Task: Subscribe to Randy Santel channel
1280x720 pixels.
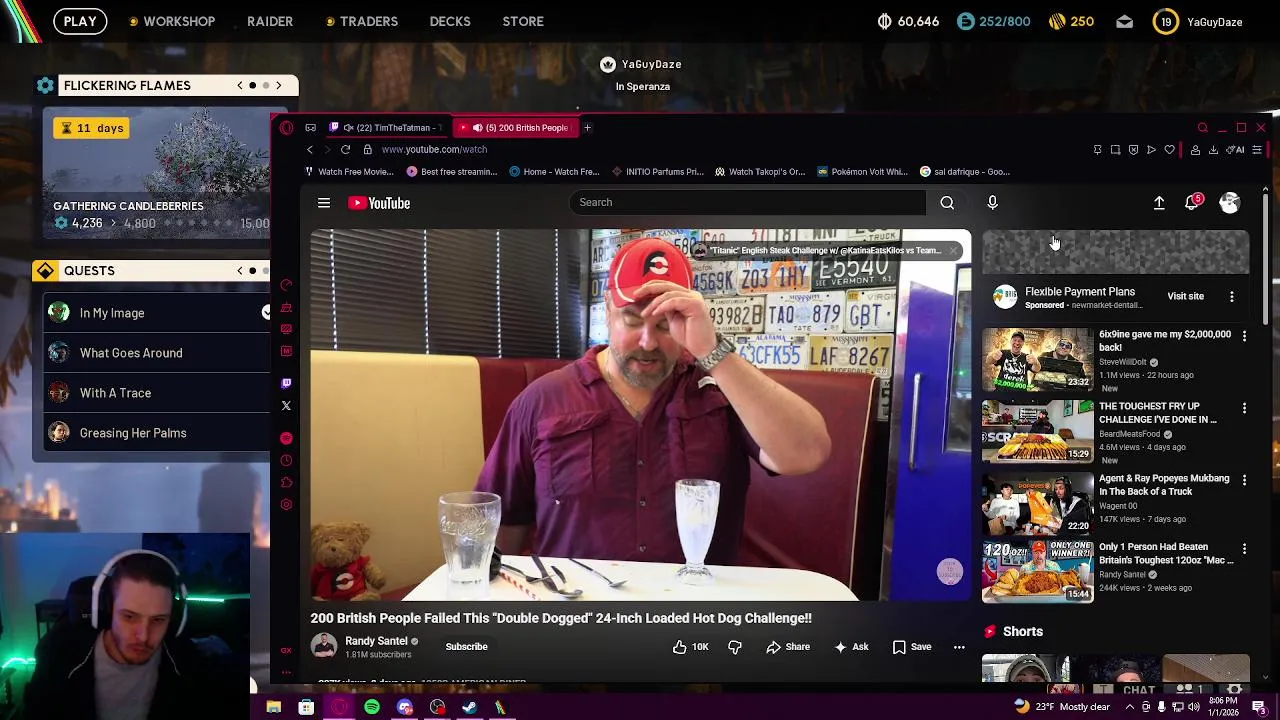Action: pos(466,647)
